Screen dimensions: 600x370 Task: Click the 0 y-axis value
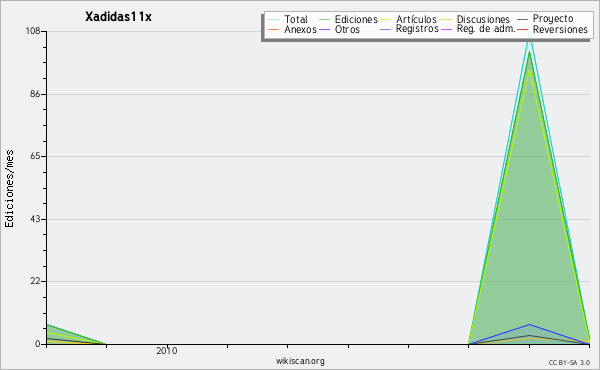click(x=38, y=344)
